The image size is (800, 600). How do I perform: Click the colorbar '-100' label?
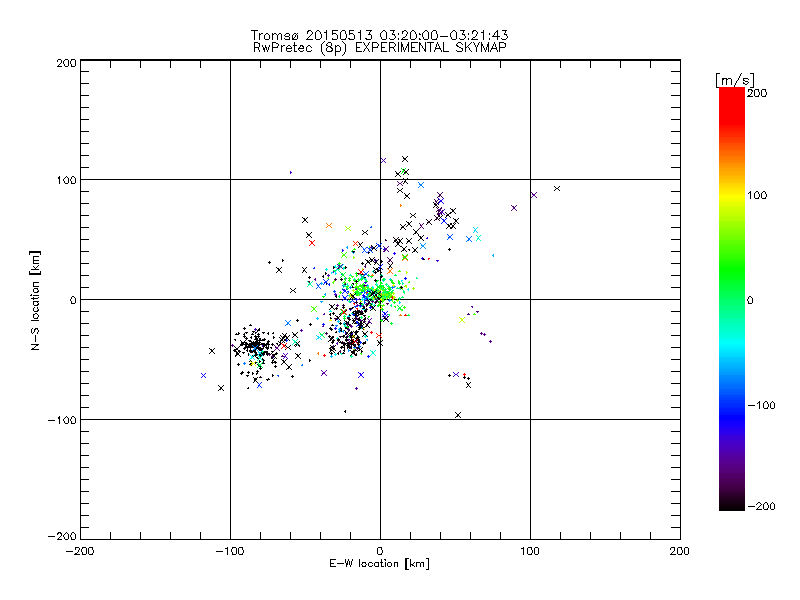(761, 405)
